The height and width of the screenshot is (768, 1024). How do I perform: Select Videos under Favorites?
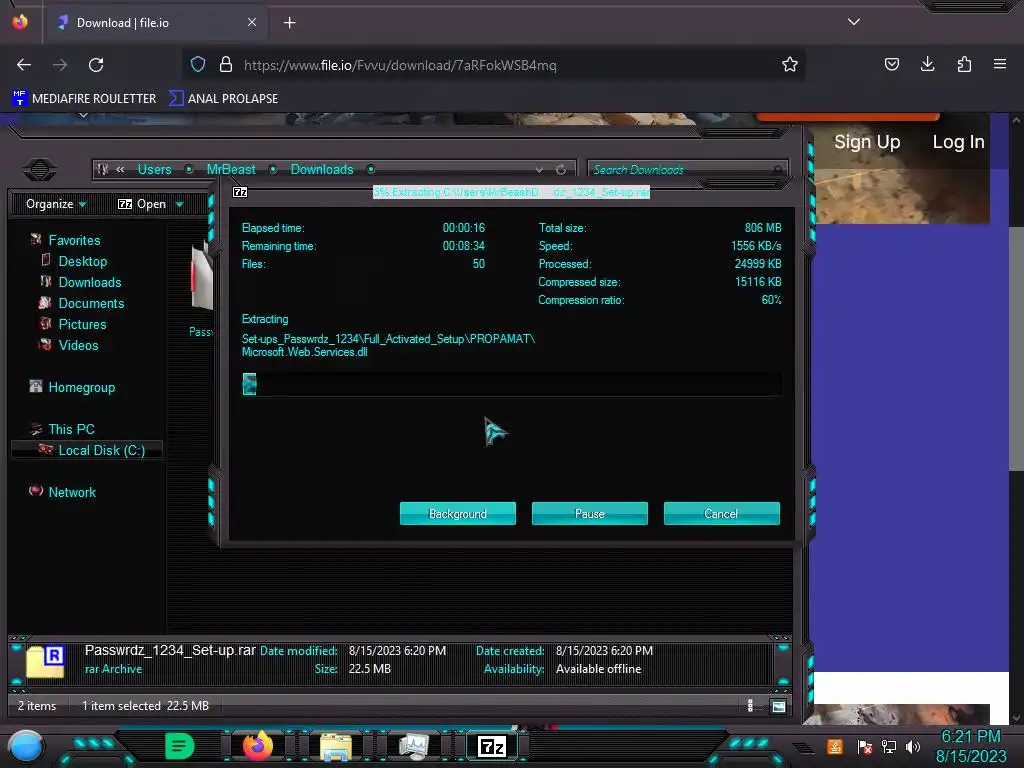click(78, 345)
